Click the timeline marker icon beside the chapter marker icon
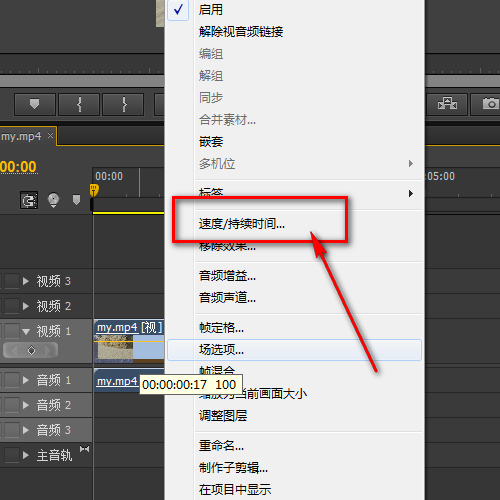Screen dimensions: 500x500 point(76,200)
